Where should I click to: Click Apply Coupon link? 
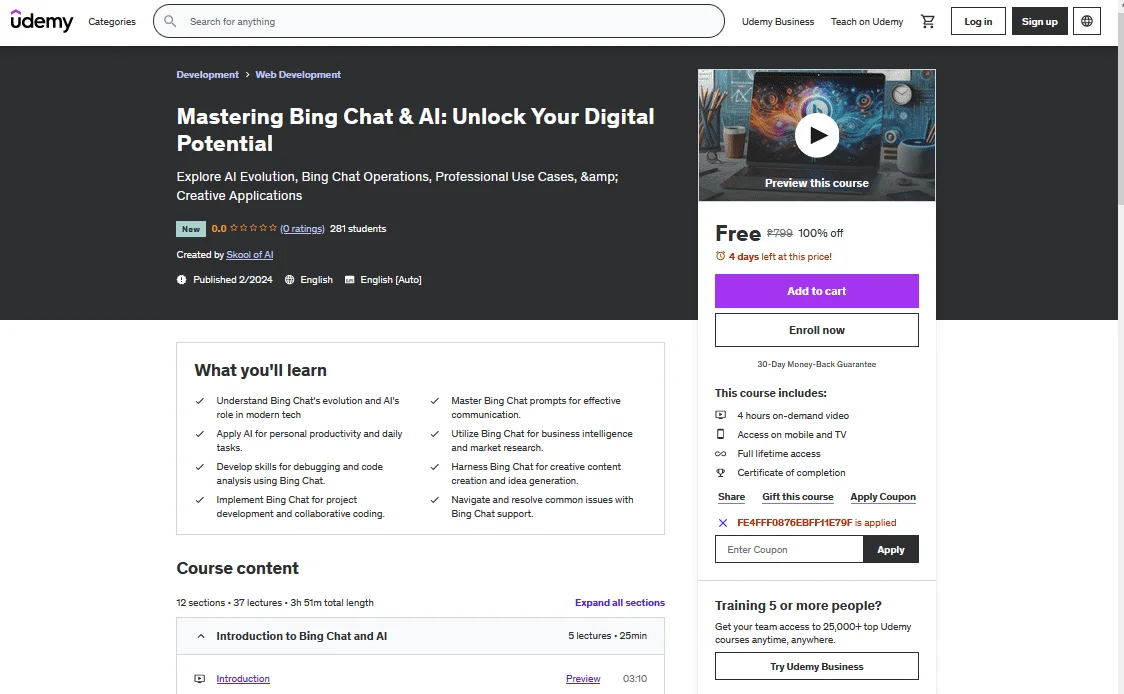tap(883, 497)
